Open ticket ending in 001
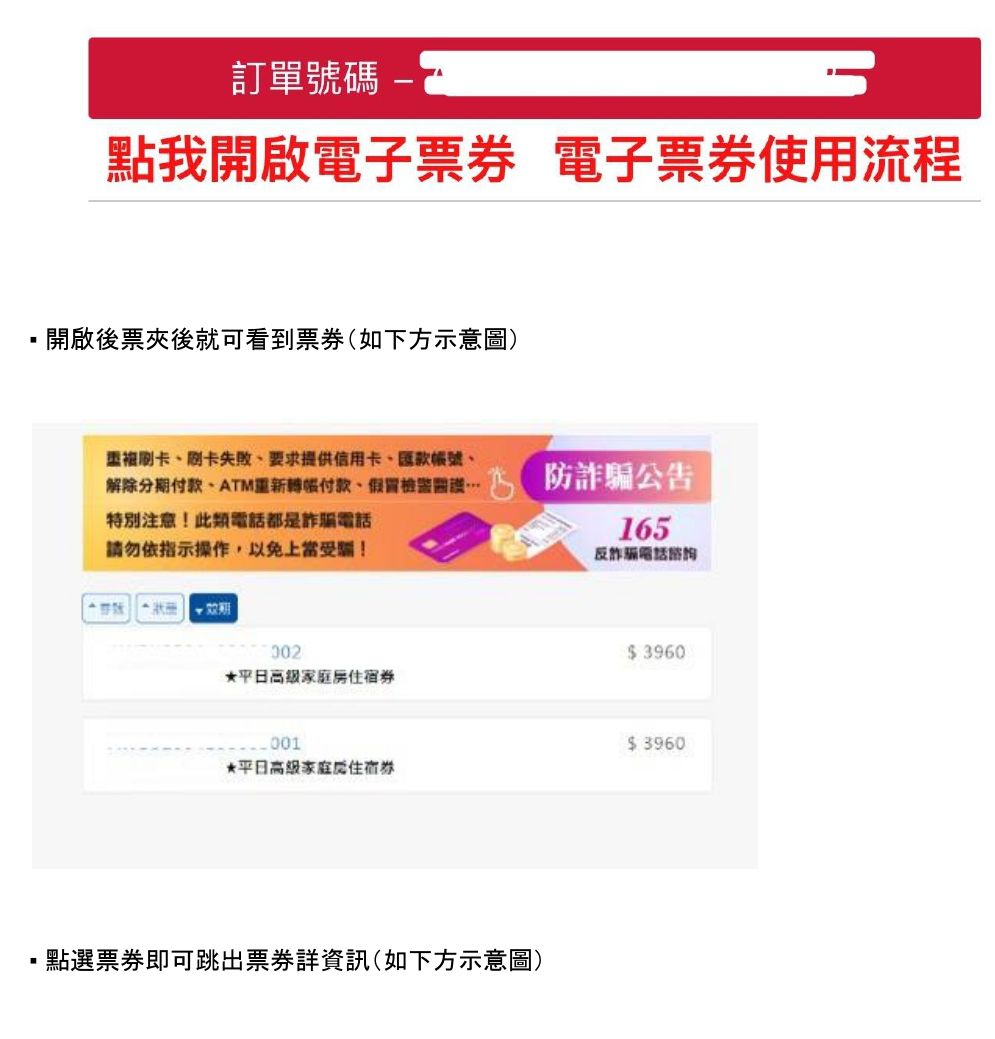Viewport: 995px width, 1039px height. coord(397,755)
